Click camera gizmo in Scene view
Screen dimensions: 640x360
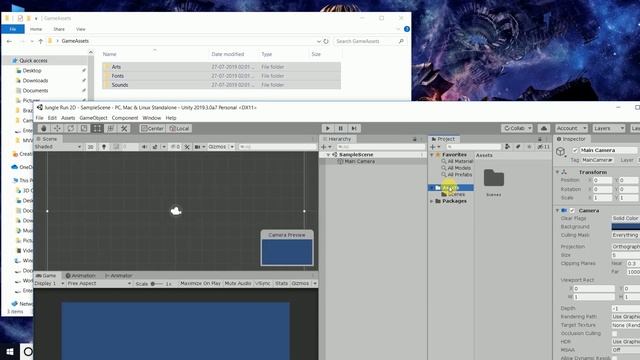click(x=176, y=211)
